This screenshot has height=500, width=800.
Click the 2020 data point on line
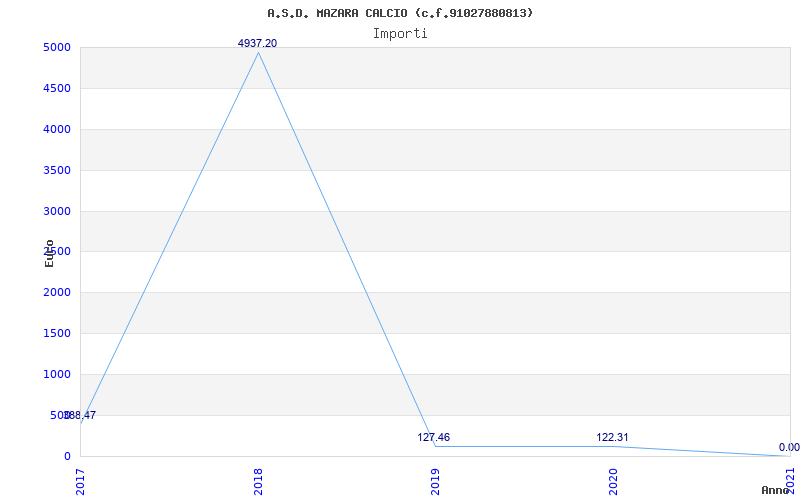tap(613, 446)
